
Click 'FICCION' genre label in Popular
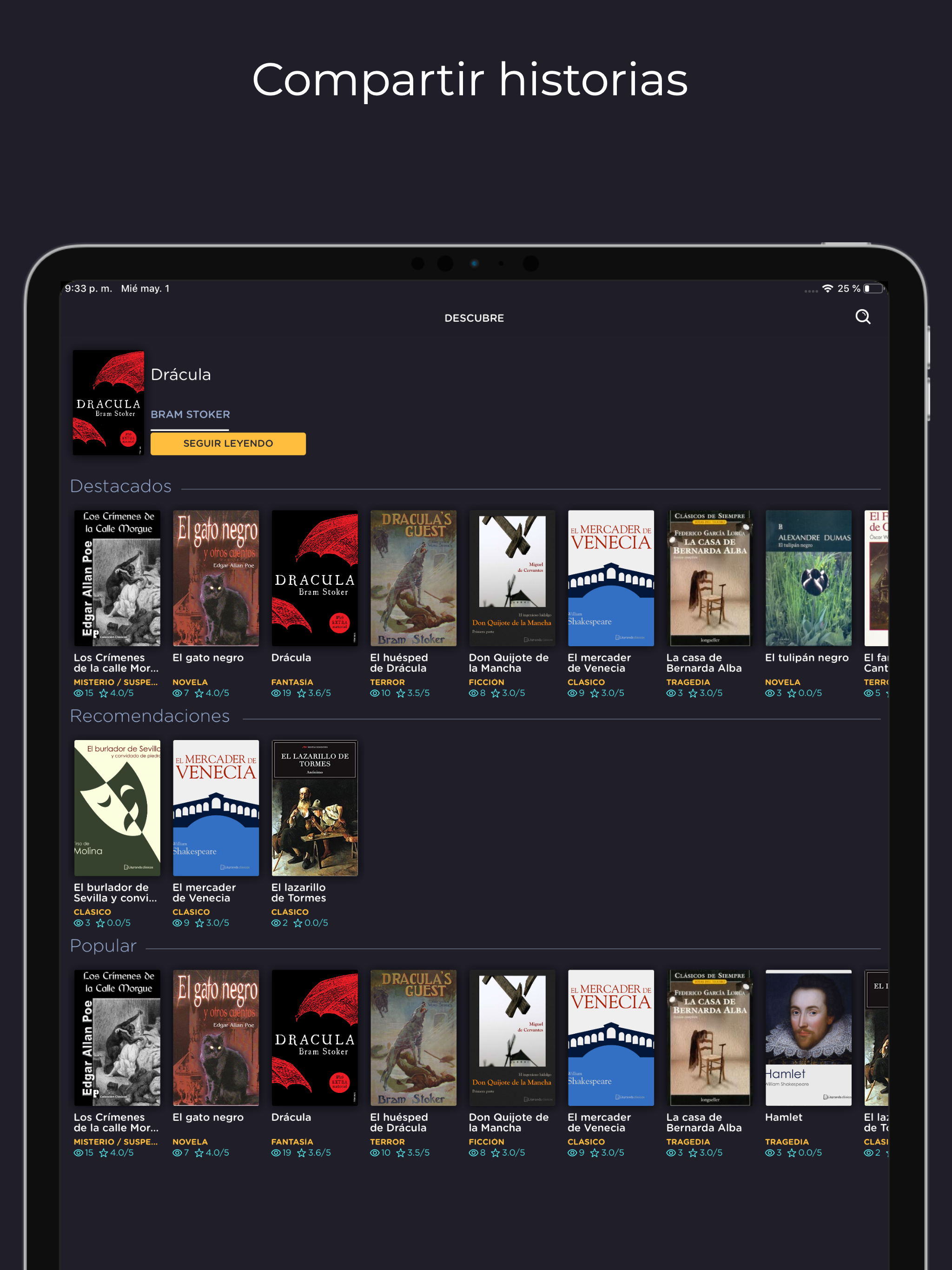coord(486,1141)
